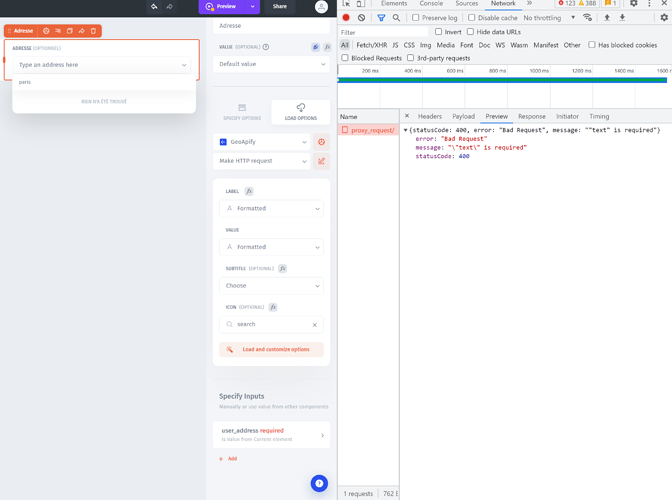The height and width of the screenshot is (500, 672).
Task: Export HAR file with download arrow
Action: [622, 18]
